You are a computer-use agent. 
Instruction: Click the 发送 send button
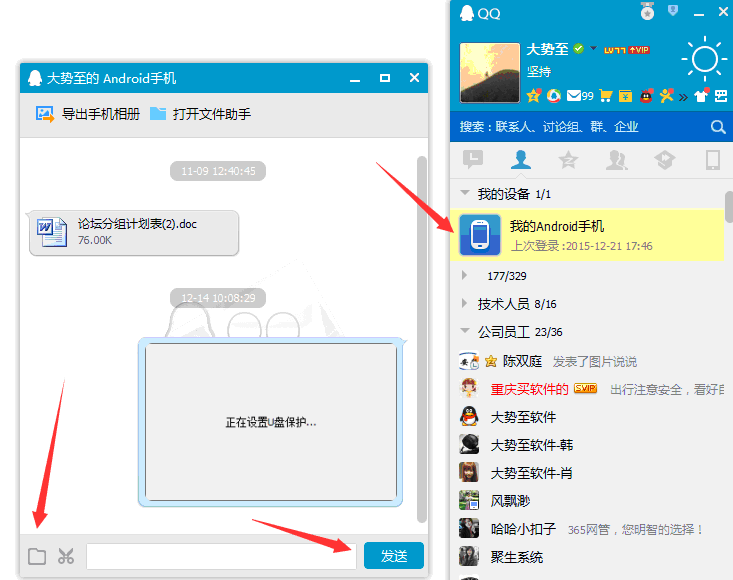click(394, 556)
